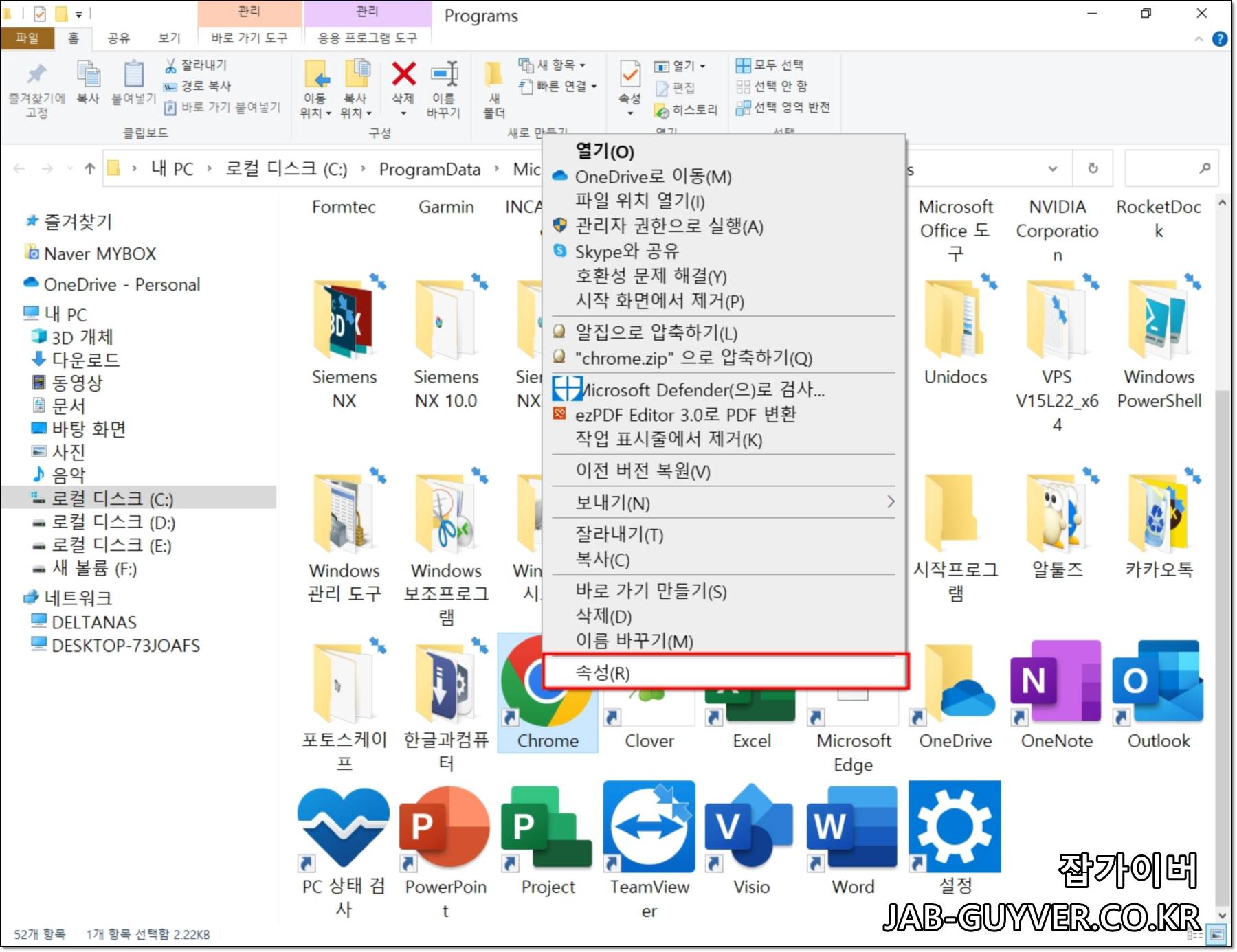
Task: Select the Outlook shortcut icon
Action: click(1158, 682)
